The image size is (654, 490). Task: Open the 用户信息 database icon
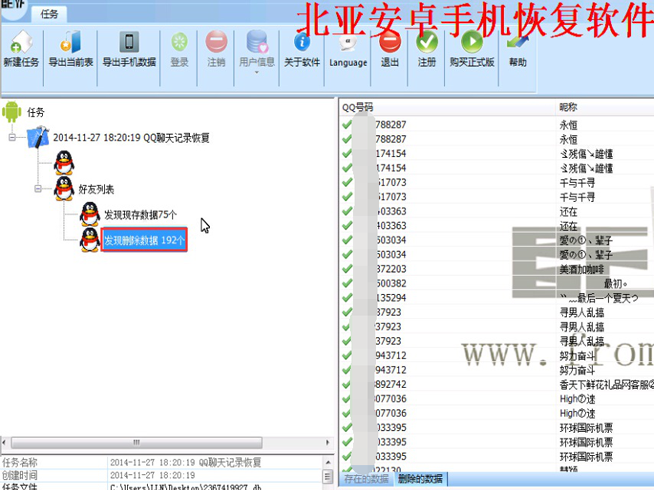click(x=257, y=42)
